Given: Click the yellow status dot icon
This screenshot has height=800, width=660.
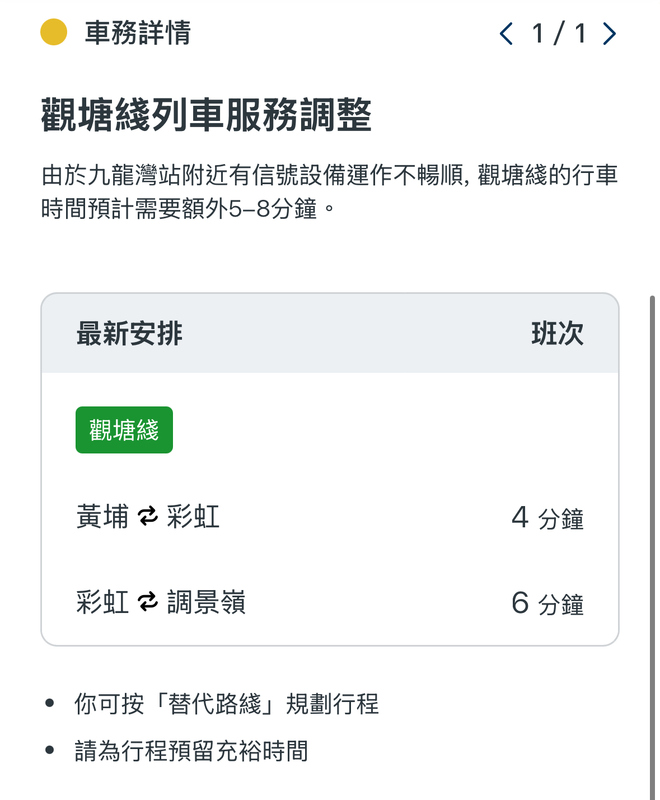Looking at the screenshot, I should click(x=53, y=33).
